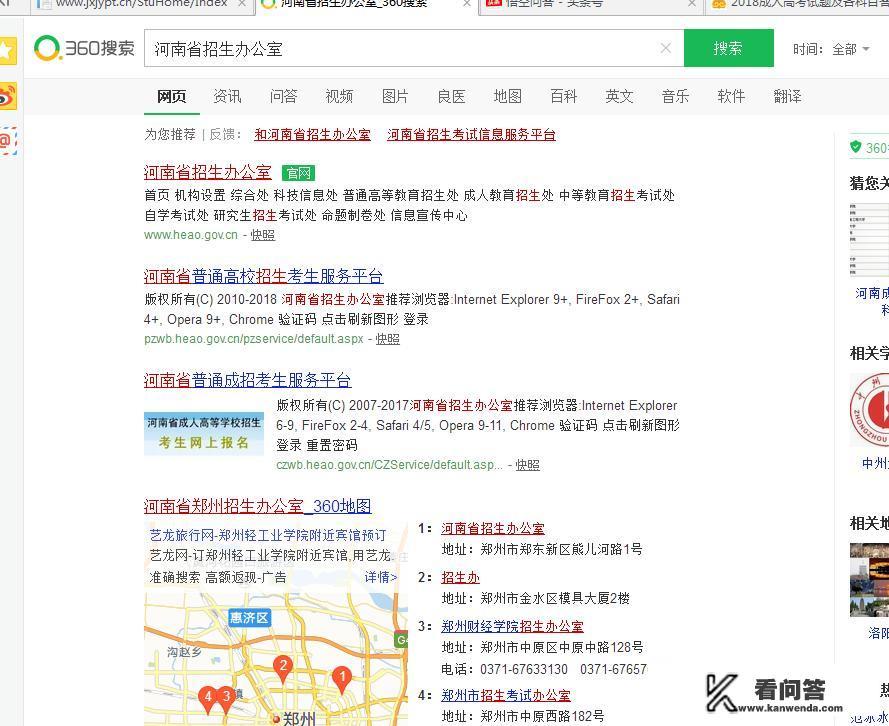Click the green 官网 badge
This screenshot has height=726, width=889.
[298, 173]
